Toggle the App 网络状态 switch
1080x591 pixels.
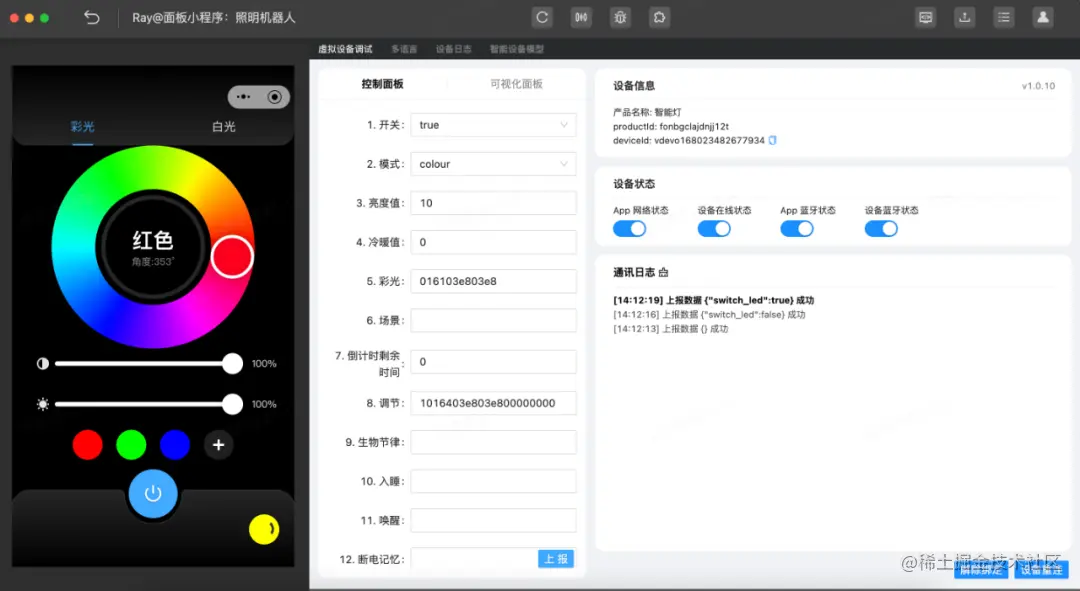pyautogui.click(x=629, y=228)
